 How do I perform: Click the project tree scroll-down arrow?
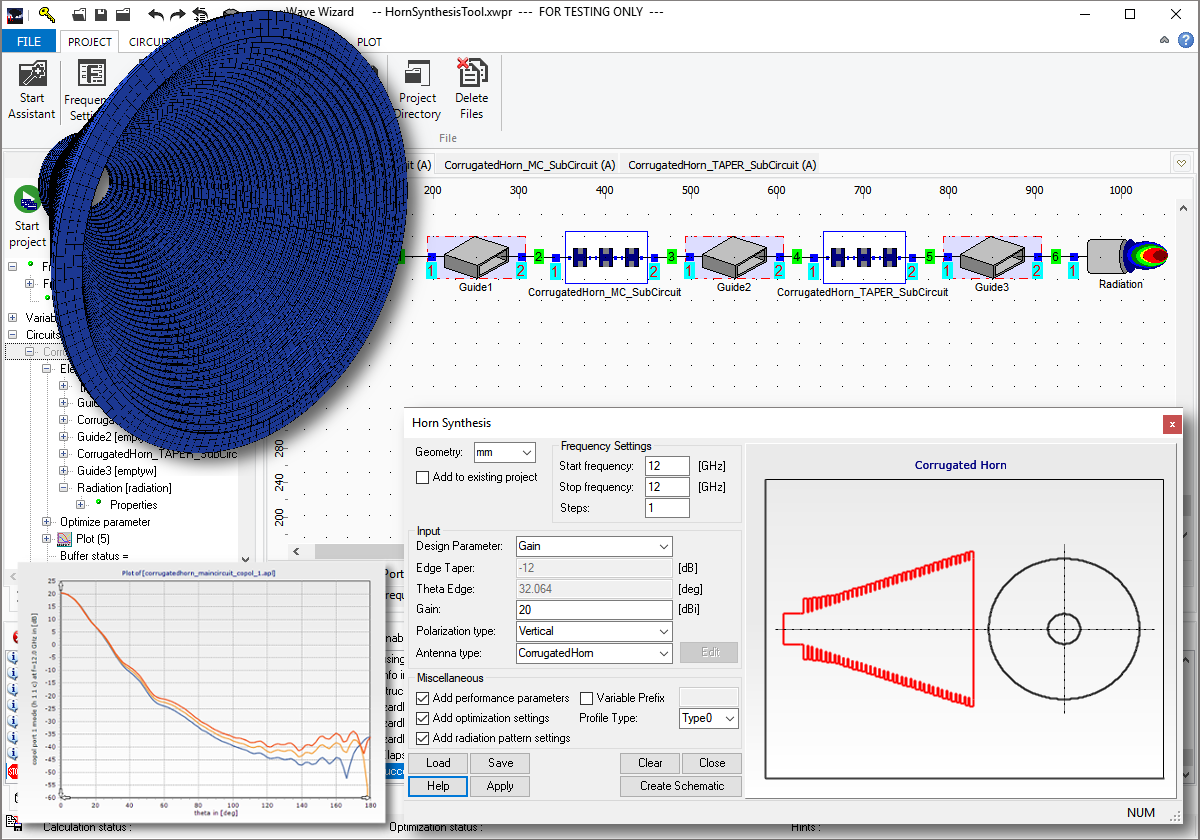point(246,562)
